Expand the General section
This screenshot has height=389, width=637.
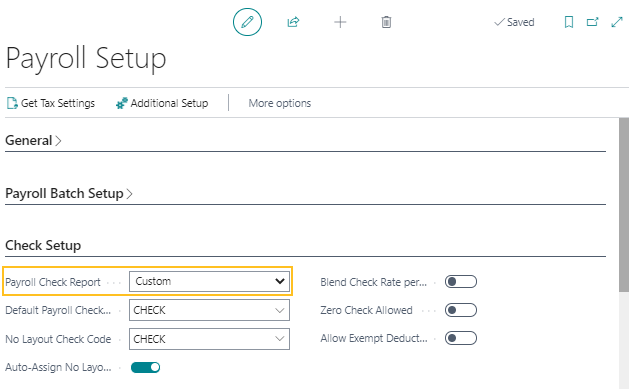[33, 140]
